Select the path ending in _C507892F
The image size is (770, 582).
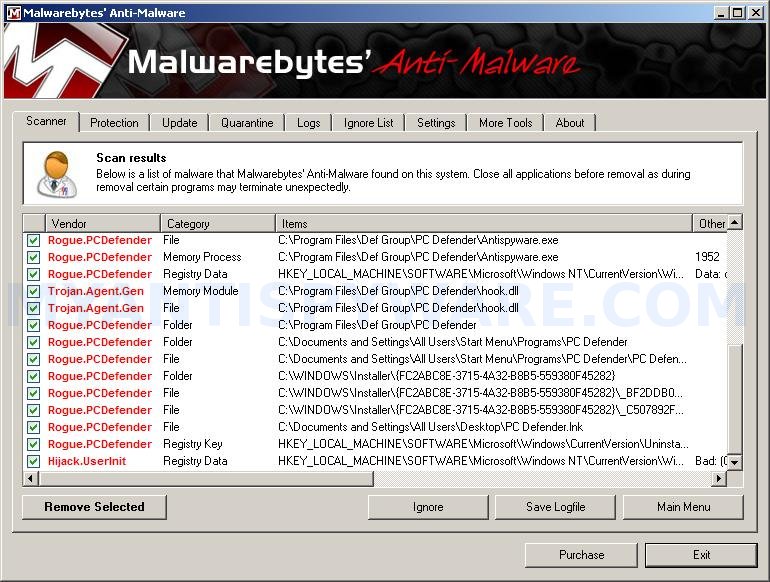[x=481, y=410]
